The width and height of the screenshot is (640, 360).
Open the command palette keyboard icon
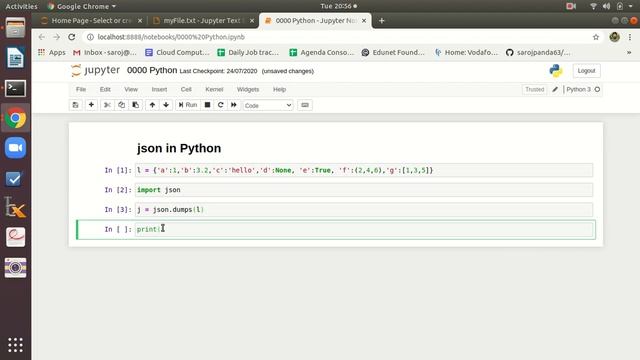pyautogui.click(x=305, y=105)
